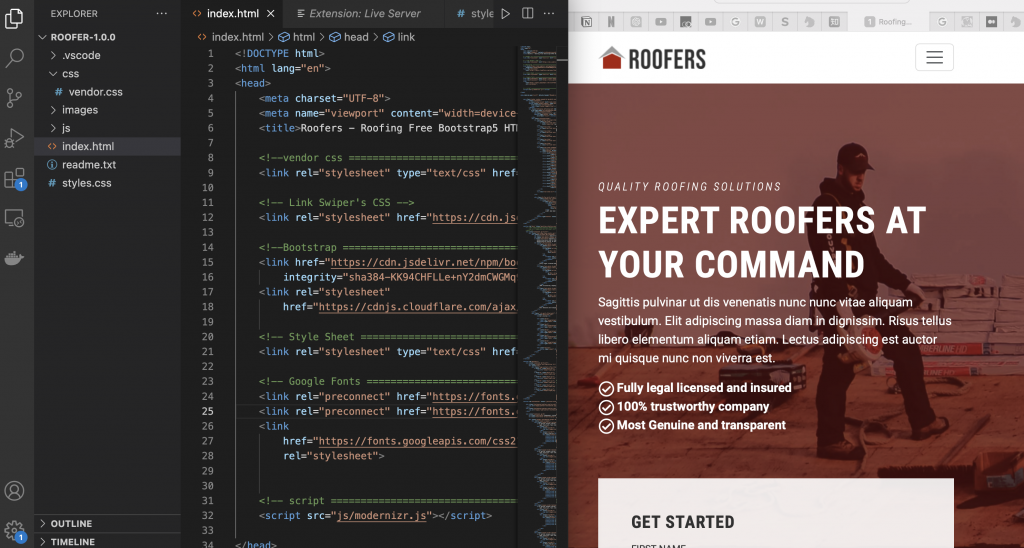Follow the fonts.googleapis.com link on line 27
The width and height of the screenshot is (1024, 548).
tap(417, 441)
